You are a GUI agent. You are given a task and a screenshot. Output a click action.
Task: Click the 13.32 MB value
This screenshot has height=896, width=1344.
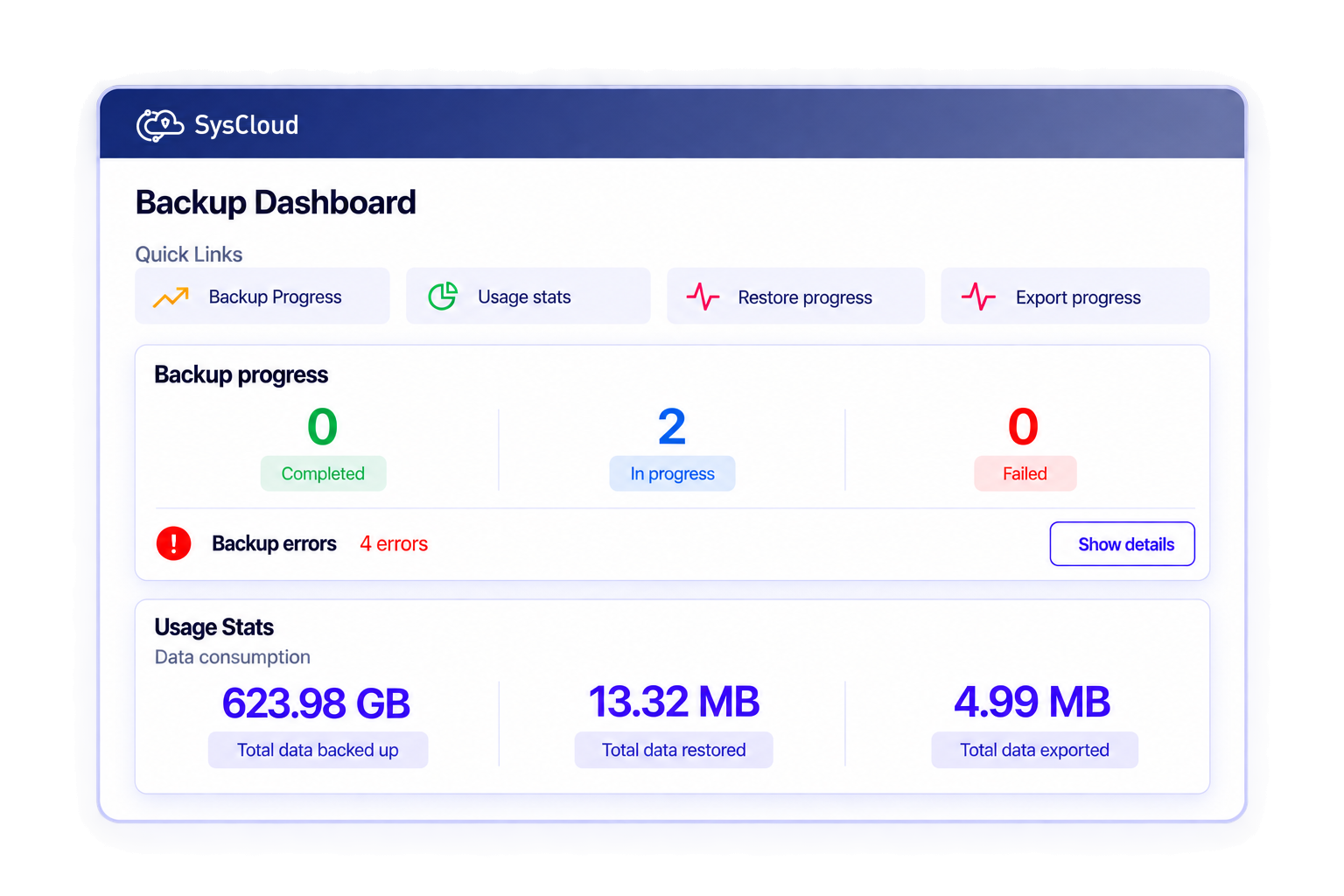click(x=674, y=702)
